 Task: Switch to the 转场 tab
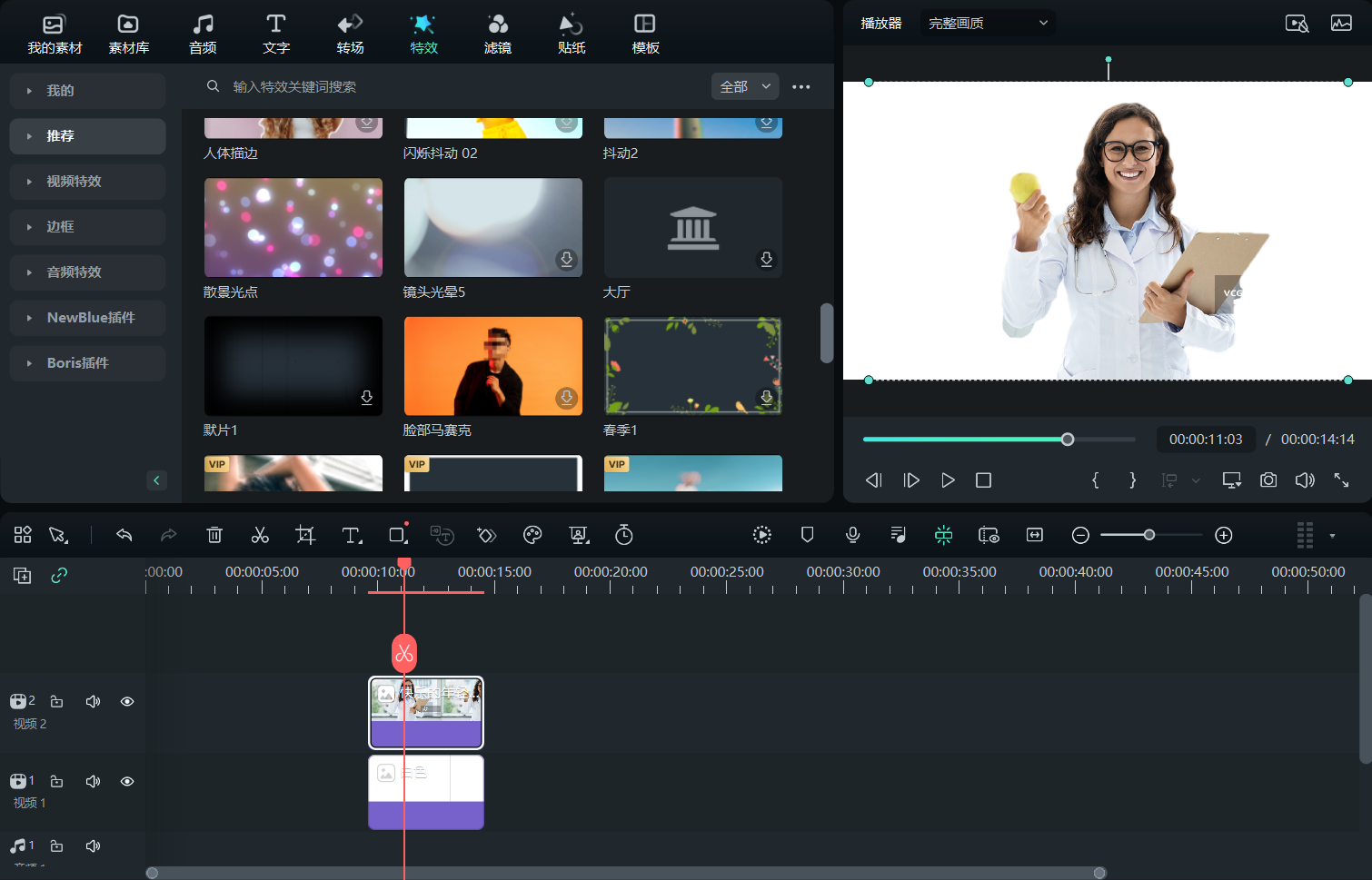coord(350,34)
